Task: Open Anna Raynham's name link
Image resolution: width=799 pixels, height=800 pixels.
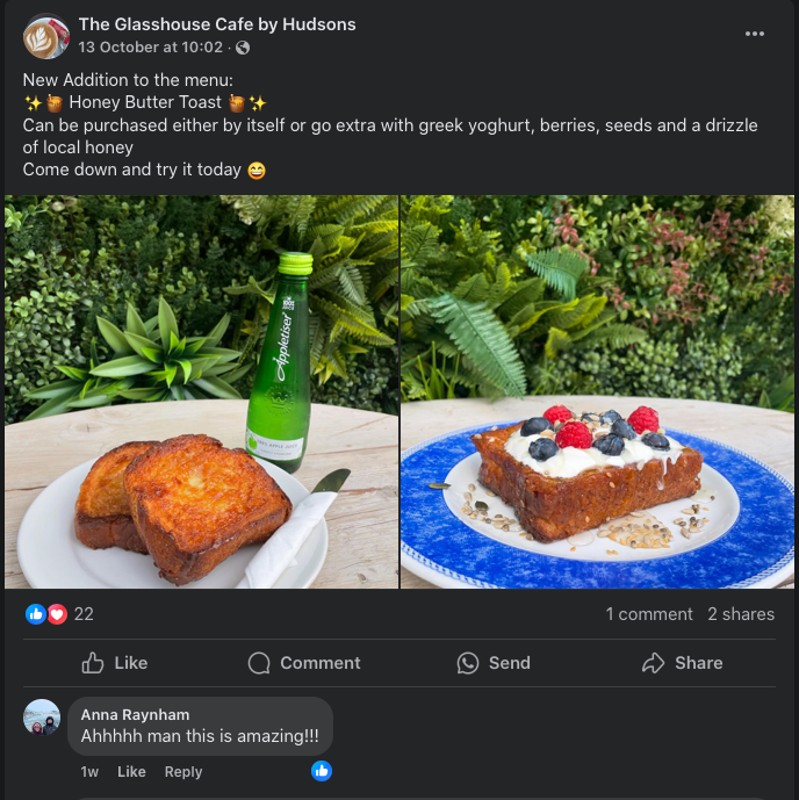Action: [135, 714]
